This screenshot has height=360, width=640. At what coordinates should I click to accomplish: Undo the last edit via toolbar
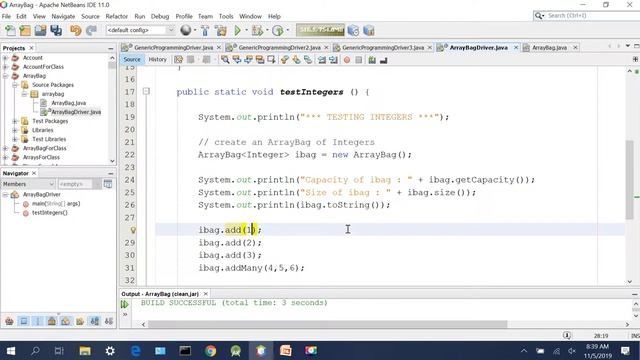76,31
